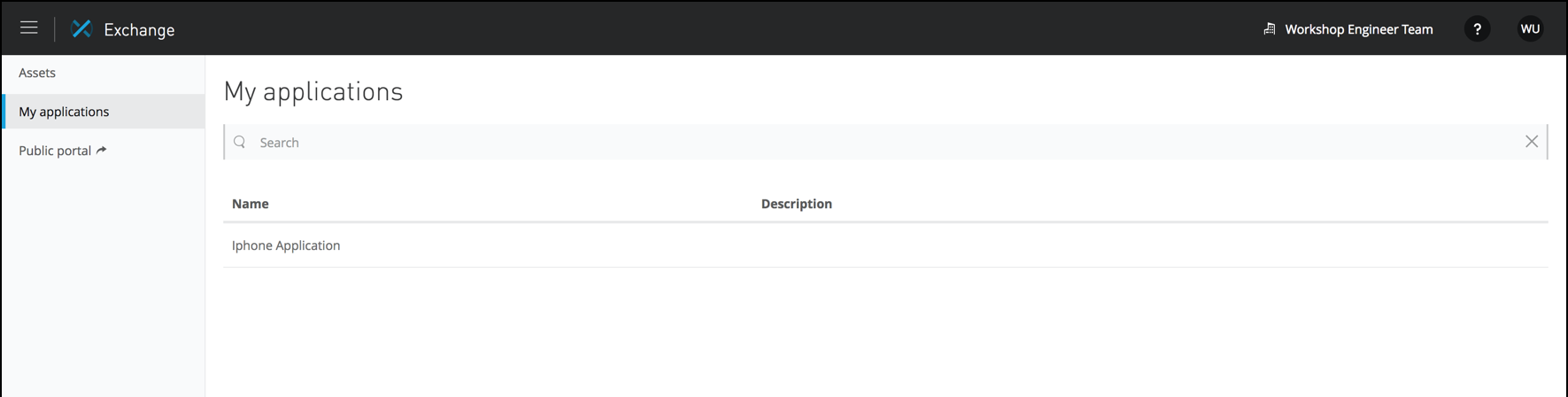Click the search magnifier icon

239,142
